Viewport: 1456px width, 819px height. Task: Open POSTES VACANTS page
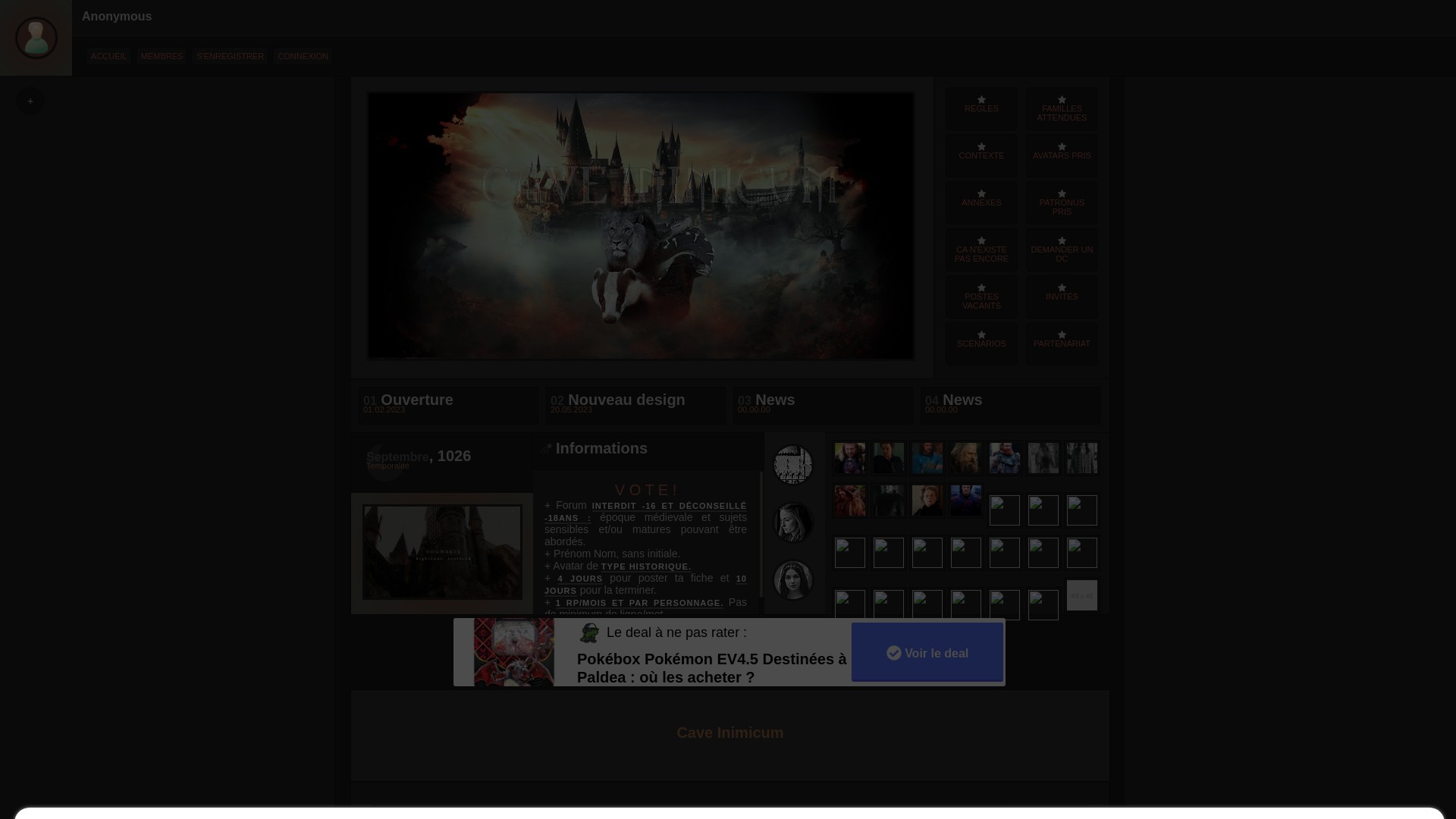click(981, 297)
